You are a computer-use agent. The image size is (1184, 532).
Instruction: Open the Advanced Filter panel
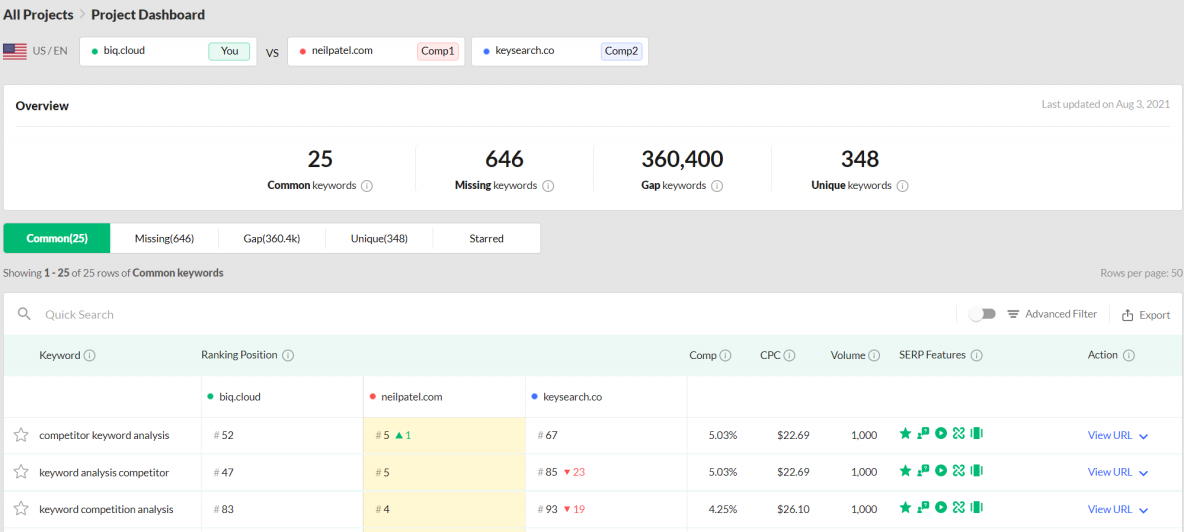click(1053, 314)
